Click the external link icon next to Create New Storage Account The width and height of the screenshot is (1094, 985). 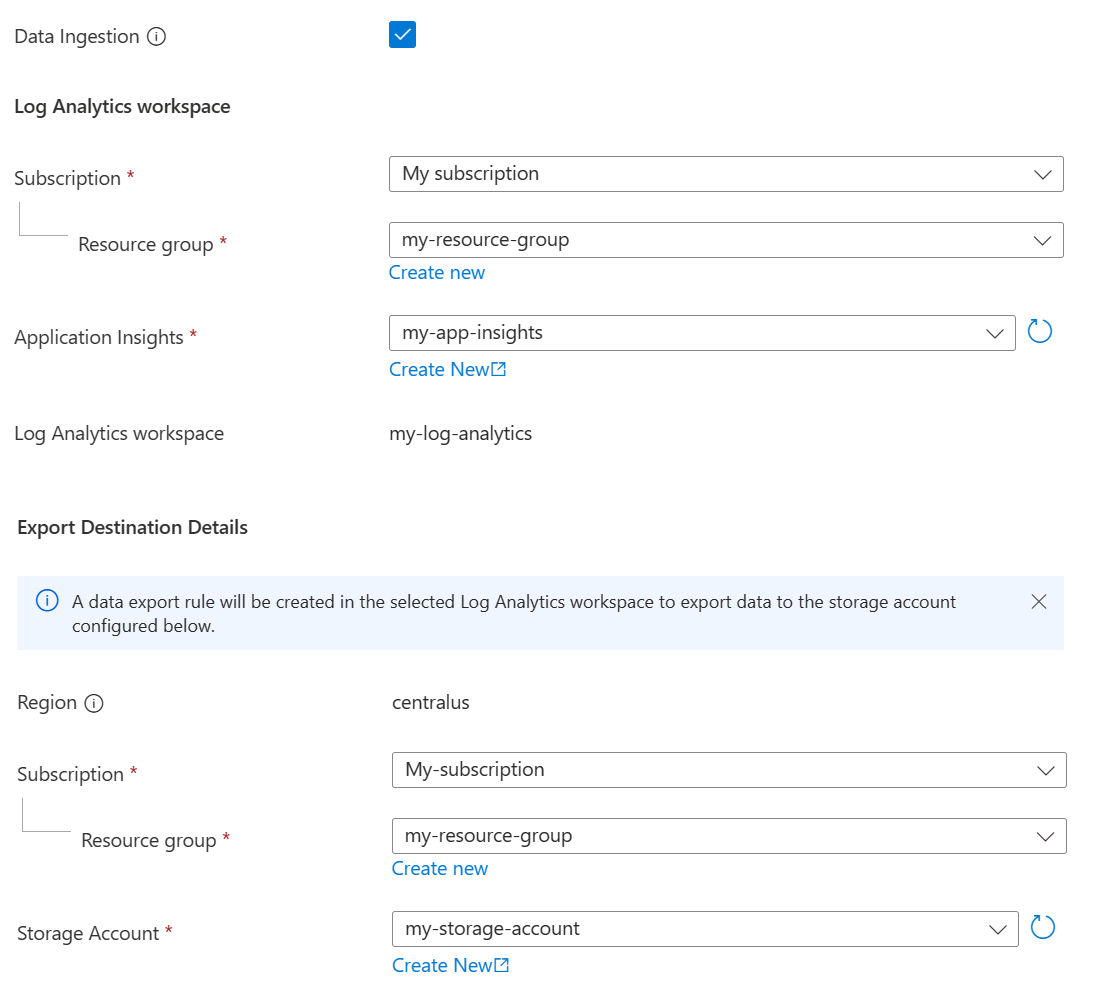coord(502,965)
